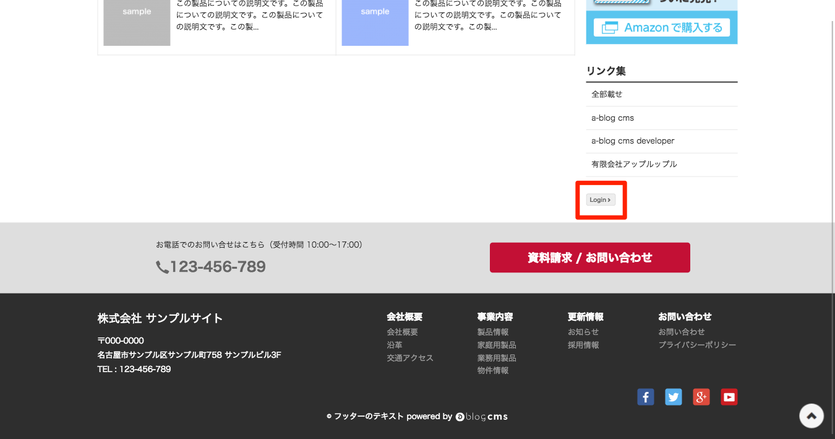Open the footer お問い合わせ sub-link
This screenshot has width=835, height=439.
pos(682,332)
